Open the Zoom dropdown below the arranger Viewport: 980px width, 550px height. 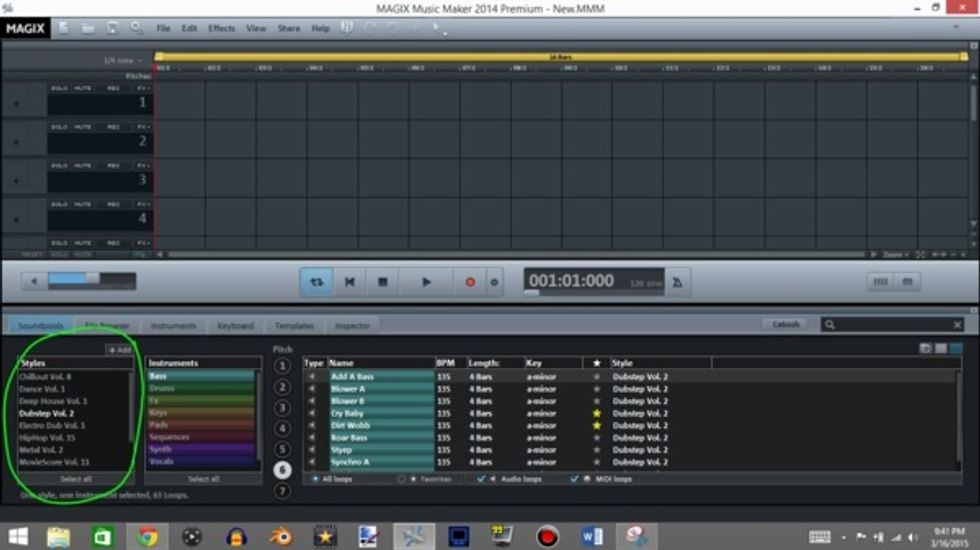(894, 255)
